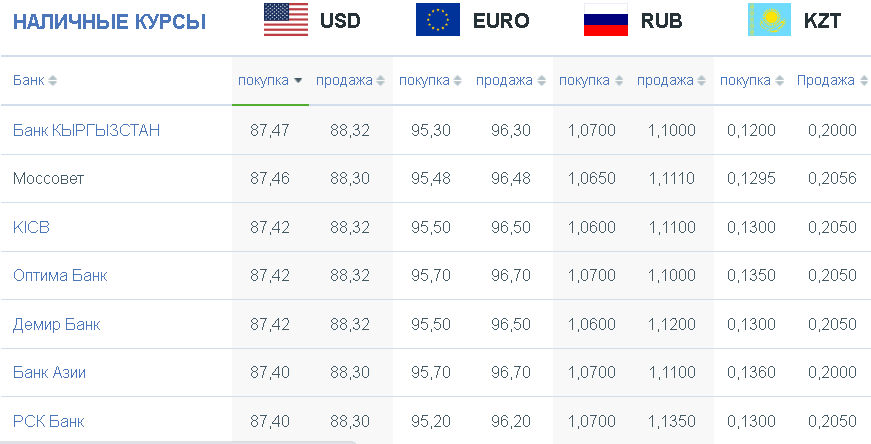Open Банк КЫРГЫЗСТАН link
The image size is (871, 444).
click(x=86, y=131)
